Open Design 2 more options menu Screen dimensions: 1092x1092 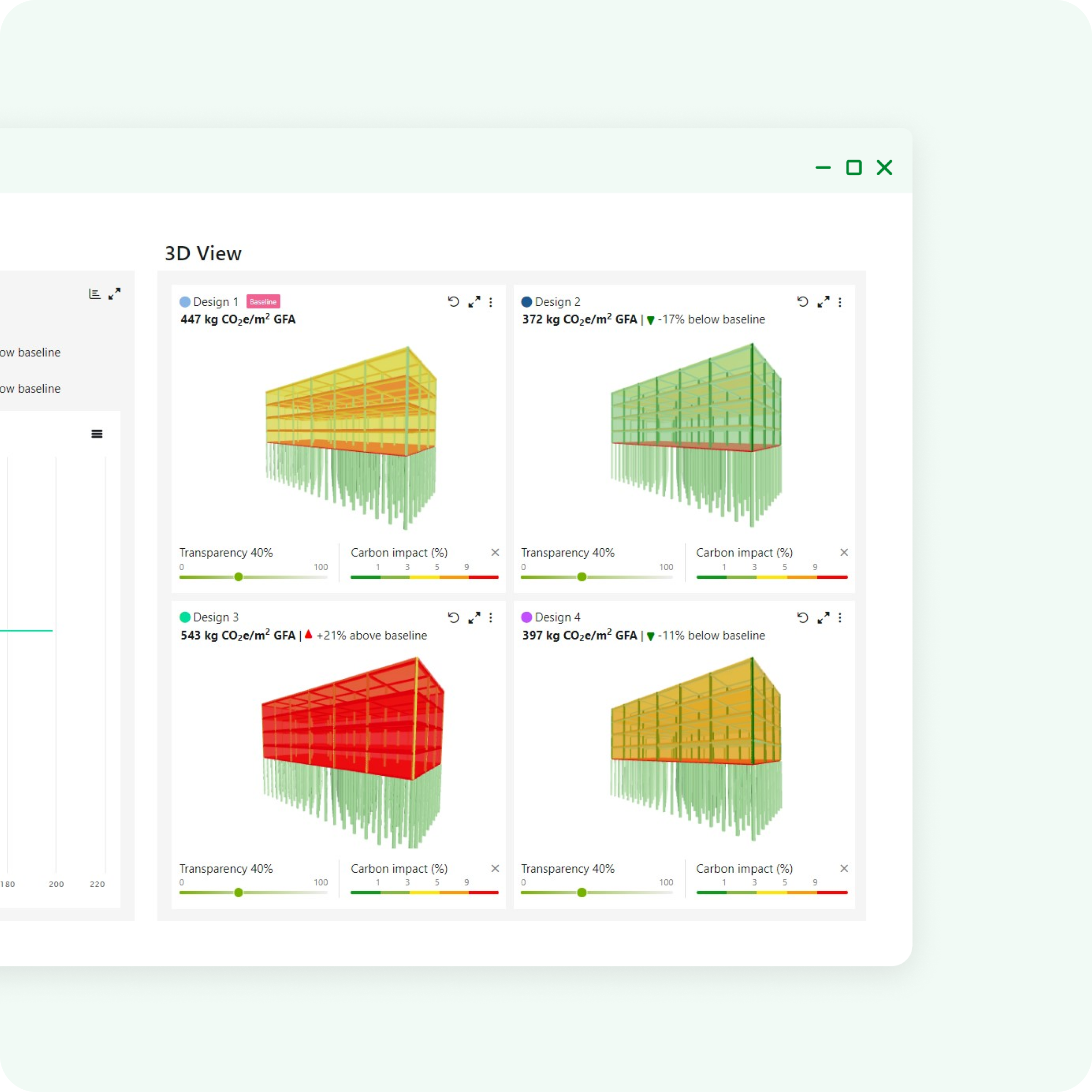pyautogui.click(x=840, y=303)
